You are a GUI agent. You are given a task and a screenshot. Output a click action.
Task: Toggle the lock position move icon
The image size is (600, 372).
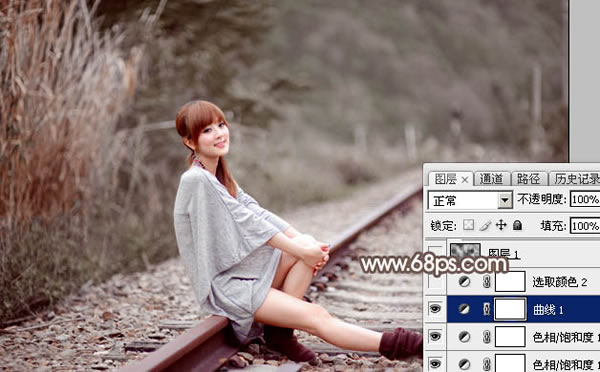[x=501, y=225]
